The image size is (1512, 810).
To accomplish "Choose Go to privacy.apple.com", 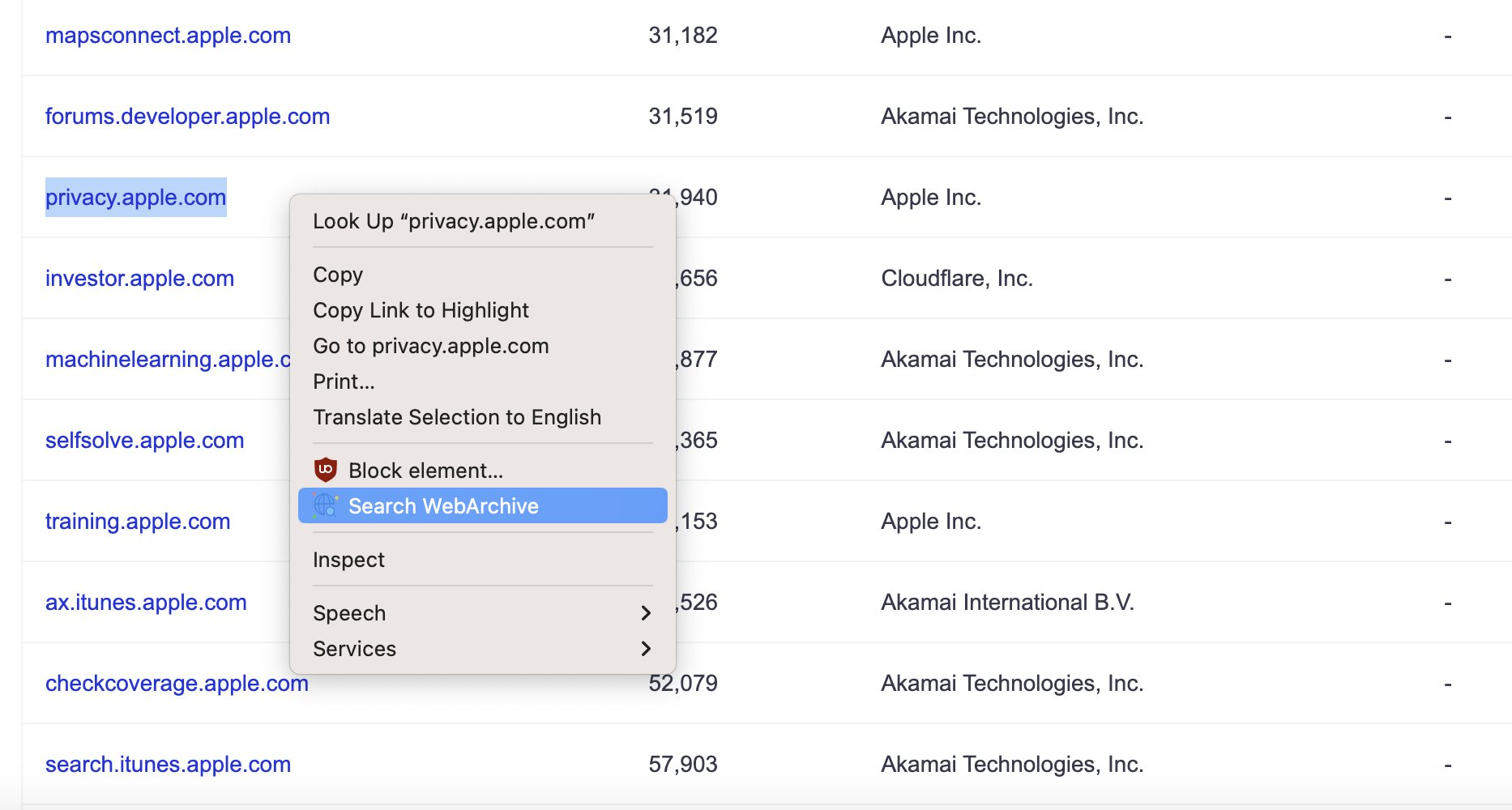I will click(430, 346).
